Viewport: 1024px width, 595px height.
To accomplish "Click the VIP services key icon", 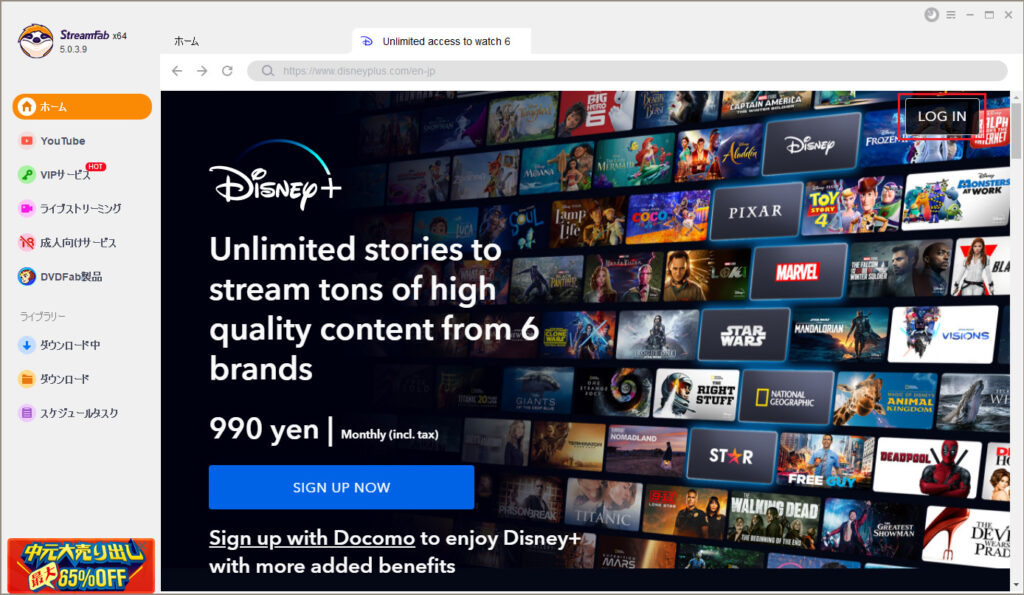I will (x=27, y=174).
